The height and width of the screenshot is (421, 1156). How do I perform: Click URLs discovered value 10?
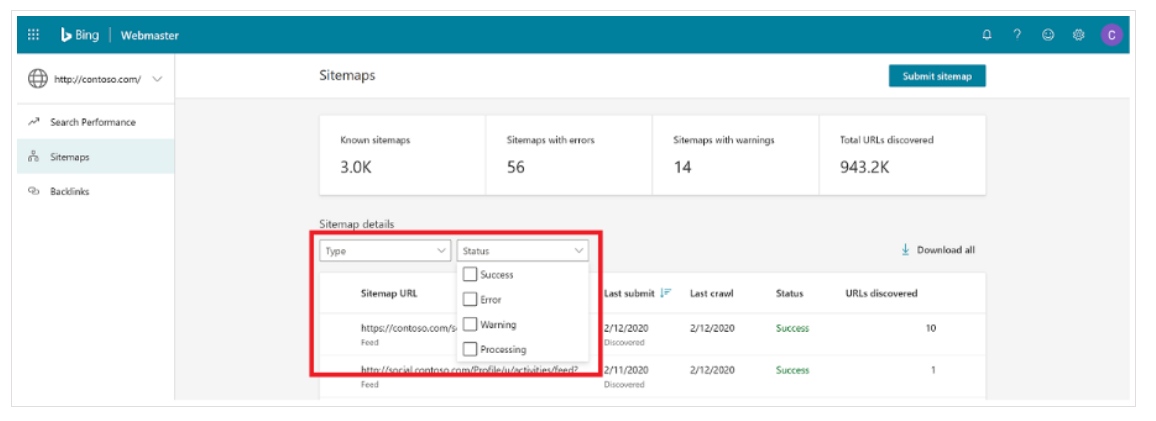tap(931, 328)
